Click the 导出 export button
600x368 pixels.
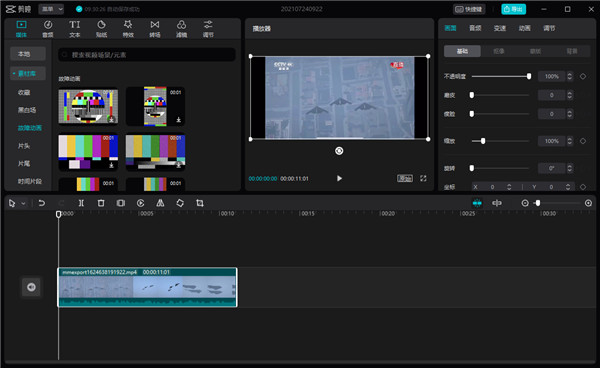pyautogui.click(x=514, y=9)
